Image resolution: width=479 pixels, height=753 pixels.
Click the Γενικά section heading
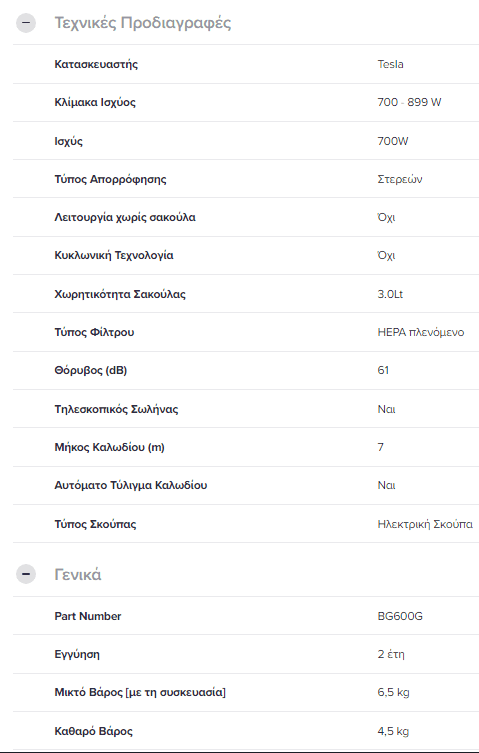tap(78, 574)
